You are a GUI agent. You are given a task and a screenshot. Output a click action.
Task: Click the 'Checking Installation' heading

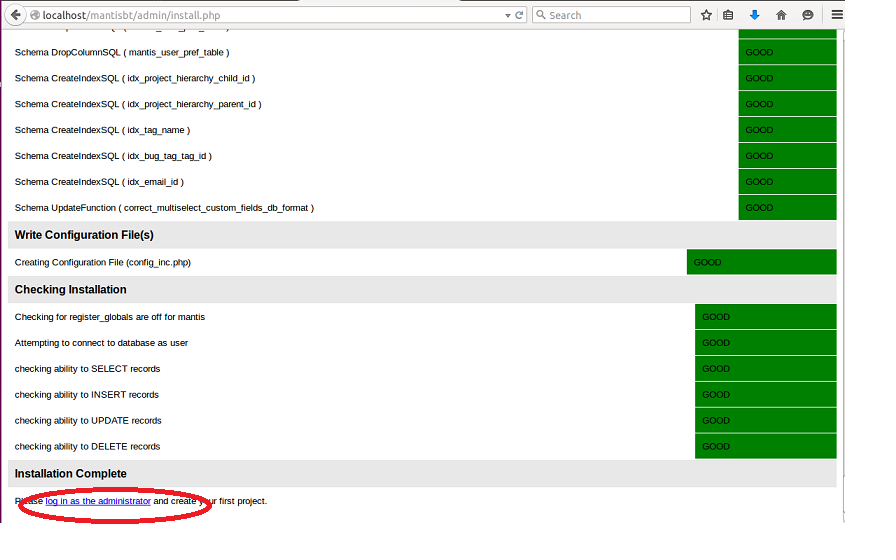tap(71, 290)
